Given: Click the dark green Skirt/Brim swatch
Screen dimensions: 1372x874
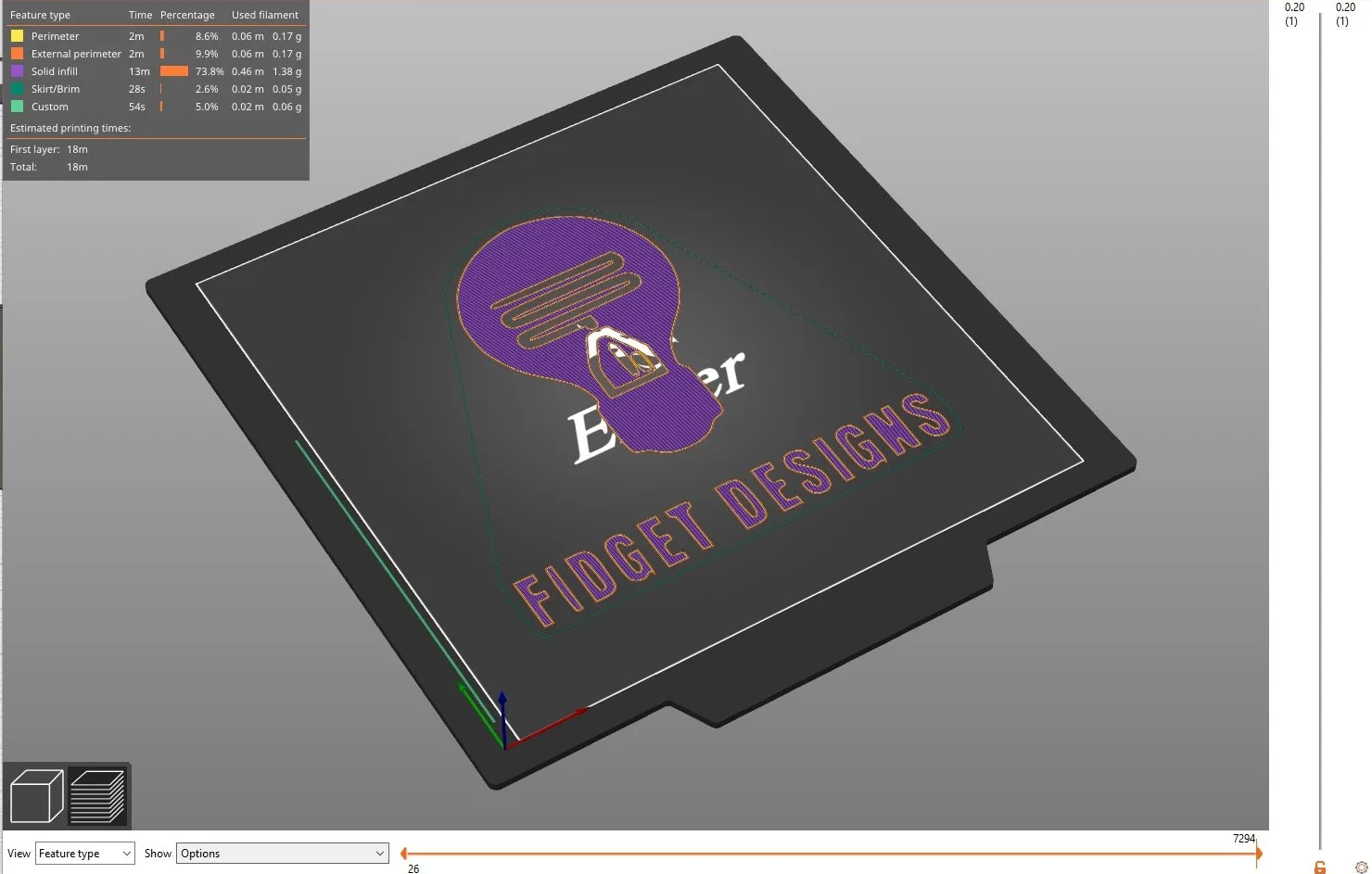Looking at the screenshot, I should click(x=17, y=89).
